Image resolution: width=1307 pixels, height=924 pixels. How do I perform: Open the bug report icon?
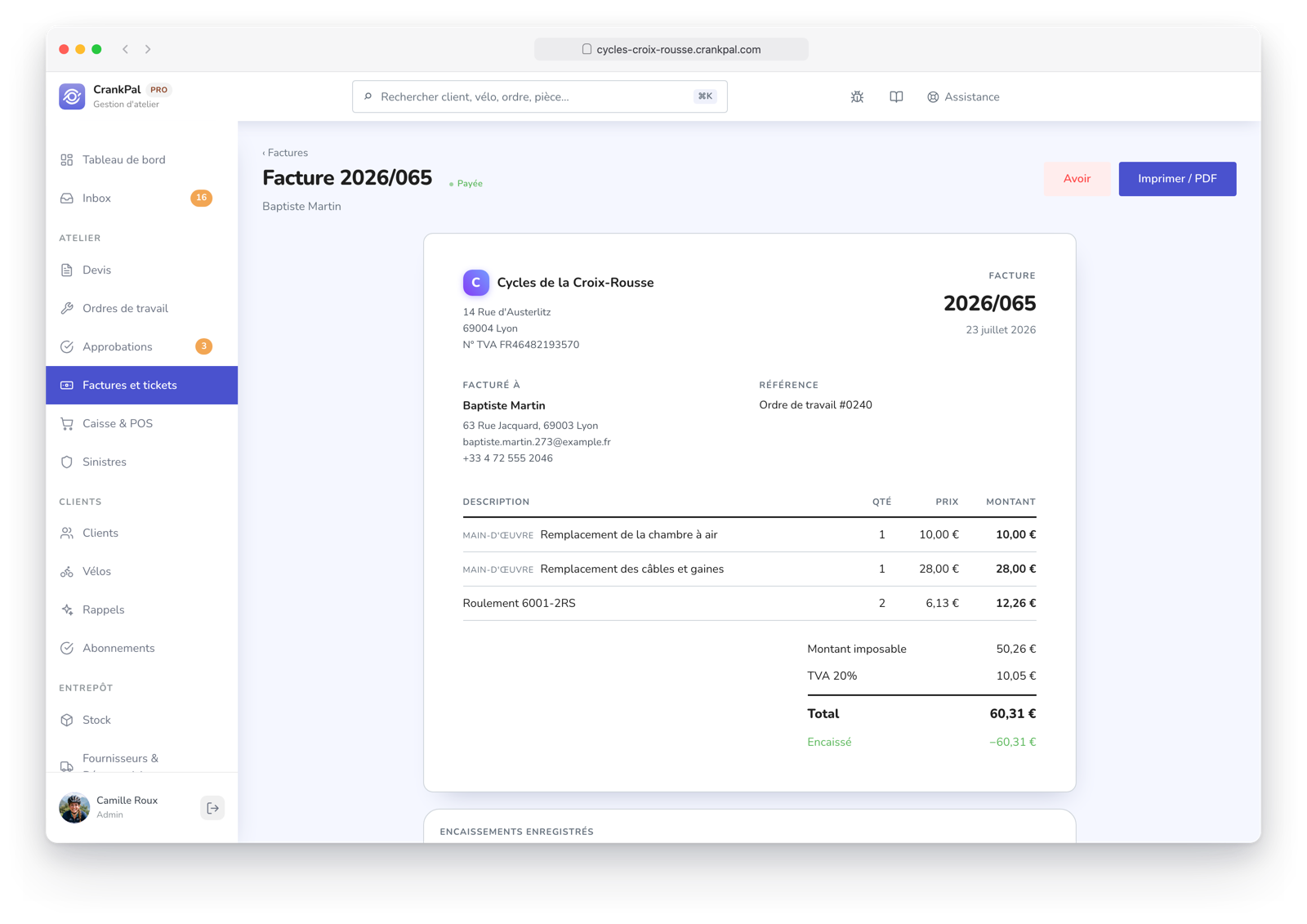tap(857, 96)
